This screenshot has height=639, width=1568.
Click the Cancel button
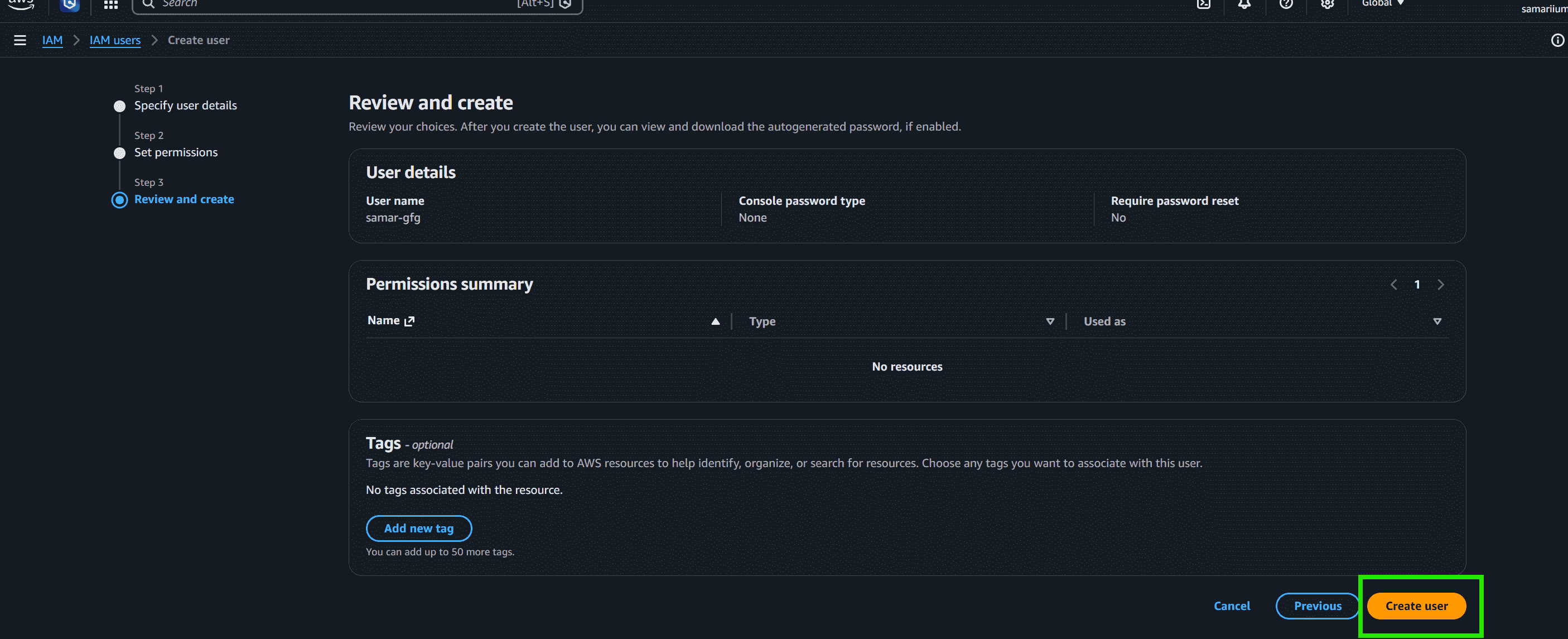tap(1232, 606)
